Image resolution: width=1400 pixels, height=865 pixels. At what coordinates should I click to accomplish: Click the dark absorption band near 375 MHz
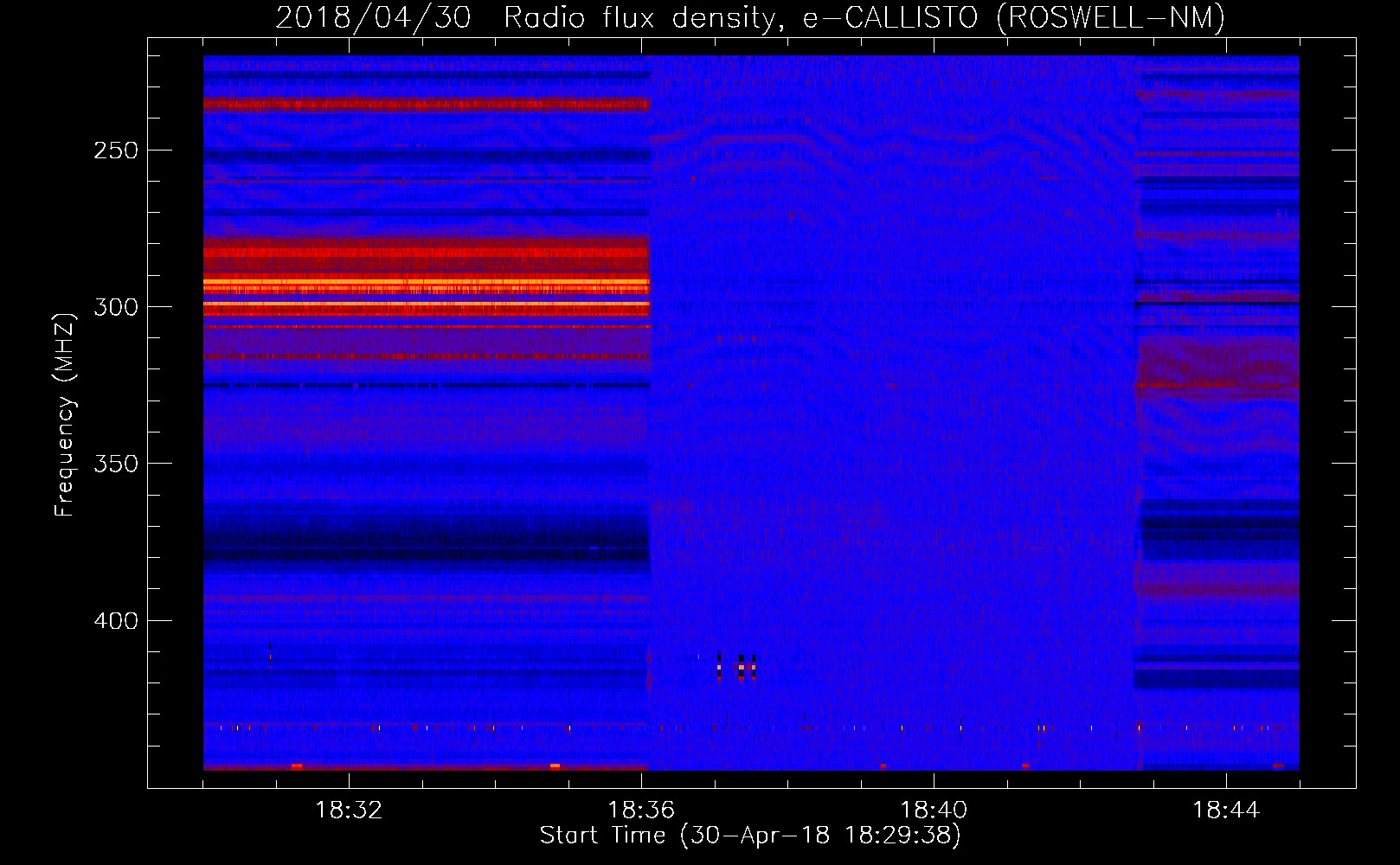(426, 543)
